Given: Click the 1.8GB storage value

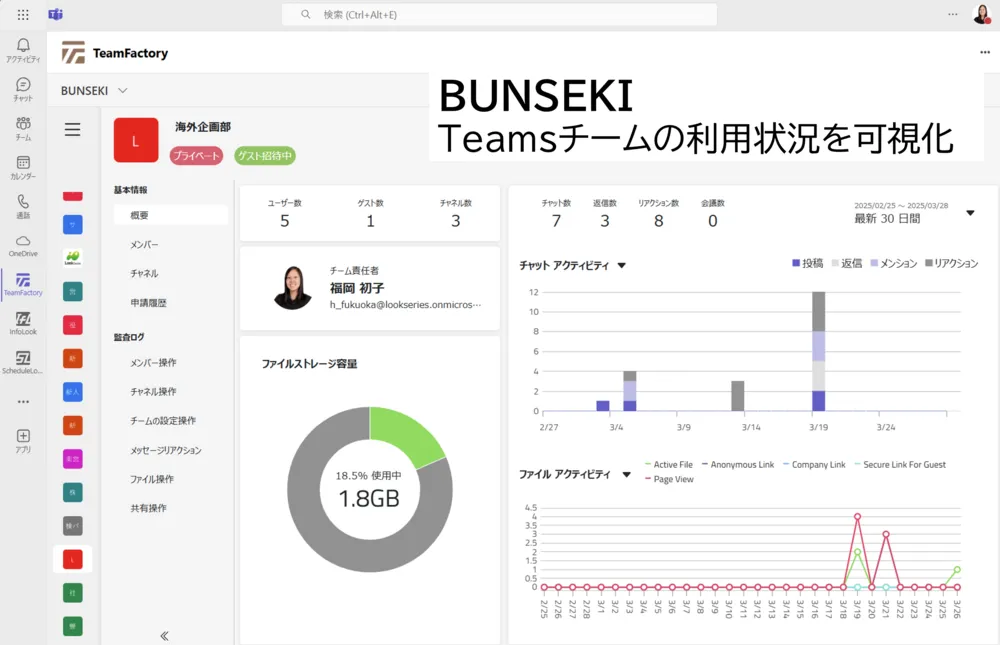Looking at the screenshot, I should tap(369, 498).
